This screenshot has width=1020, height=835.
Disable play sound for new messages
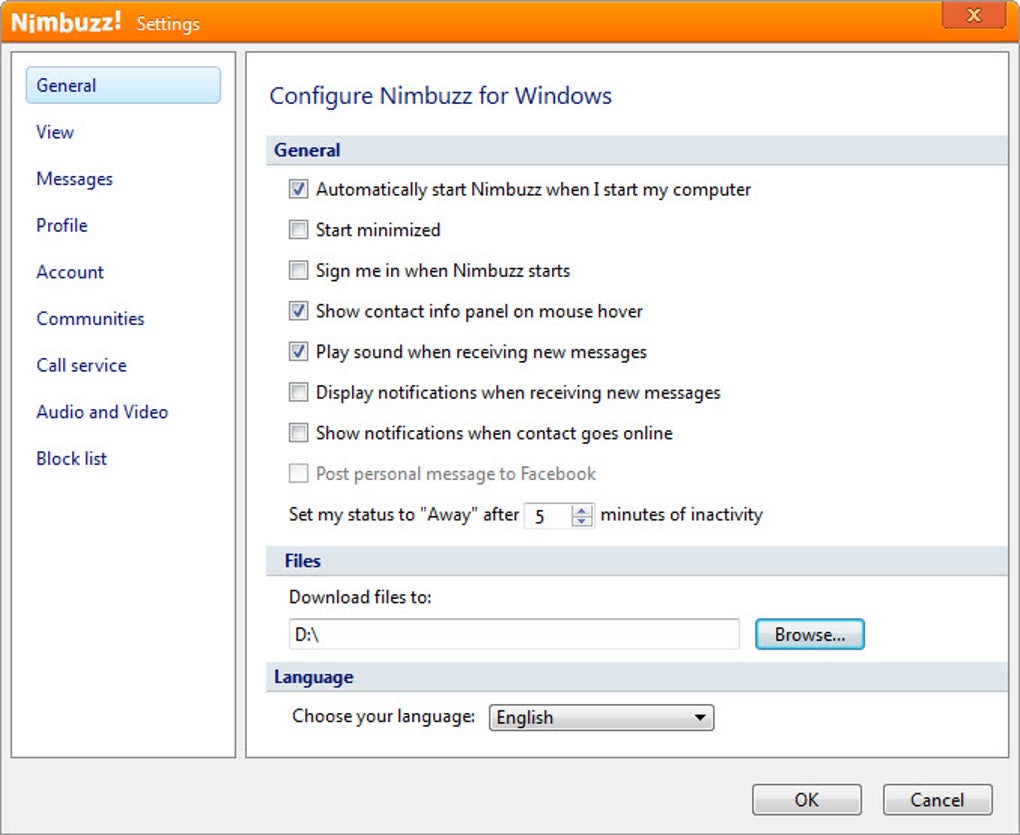pyautogui.click(x=298, y=352)
